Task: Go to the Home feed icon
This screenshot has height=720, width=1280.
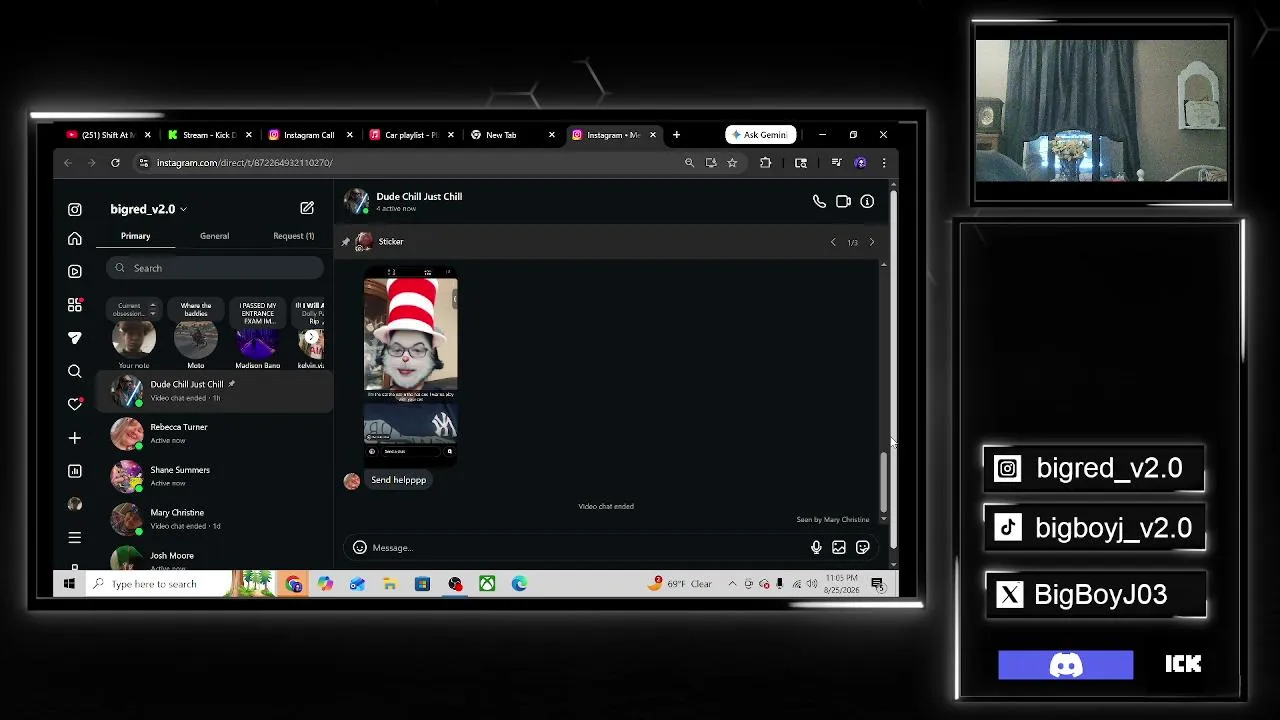Action: pos(75,239)
